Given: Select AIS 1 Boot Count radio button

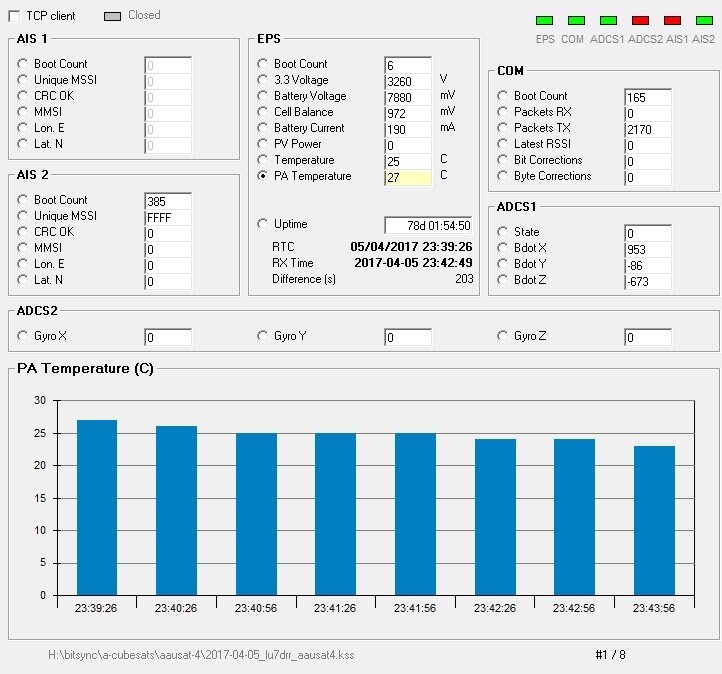Looking at the screenshot, I should point(22,64).
